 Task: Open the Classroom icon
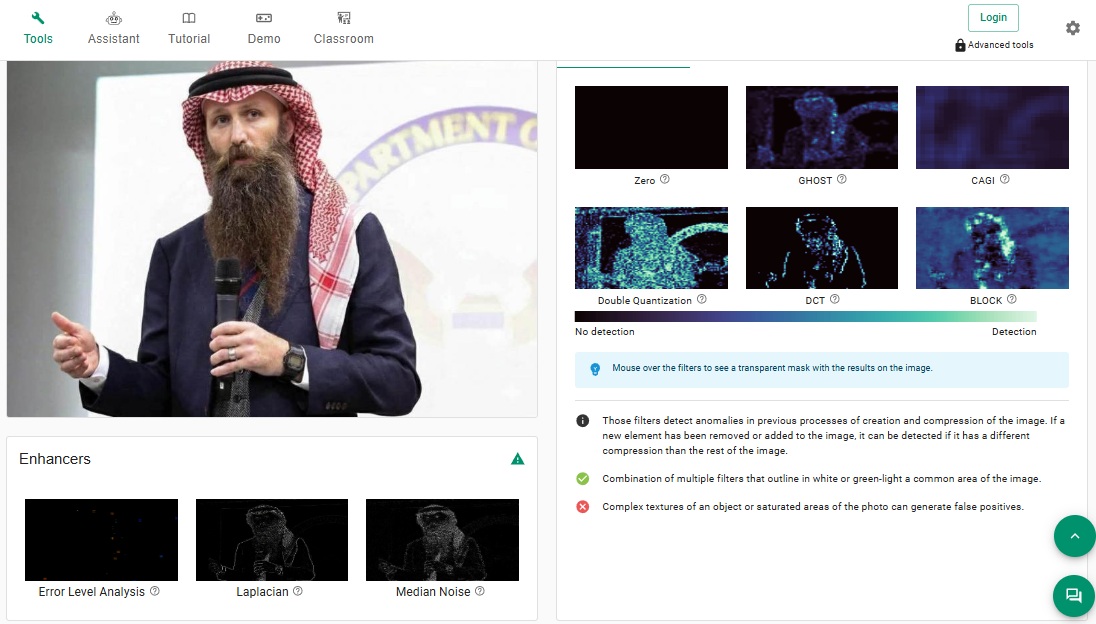343,17
